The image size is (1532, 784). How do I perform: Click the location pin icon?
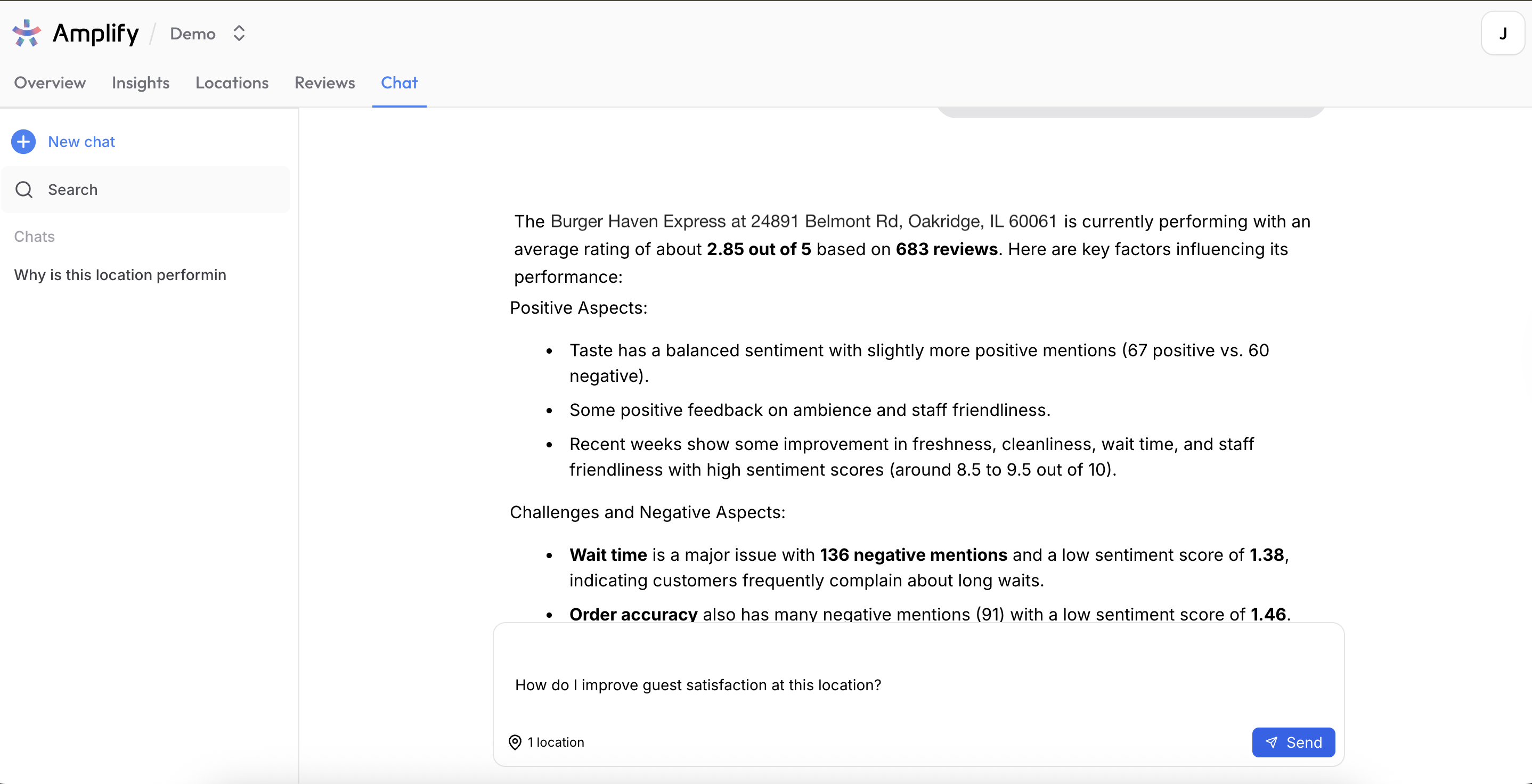point(515,742)
